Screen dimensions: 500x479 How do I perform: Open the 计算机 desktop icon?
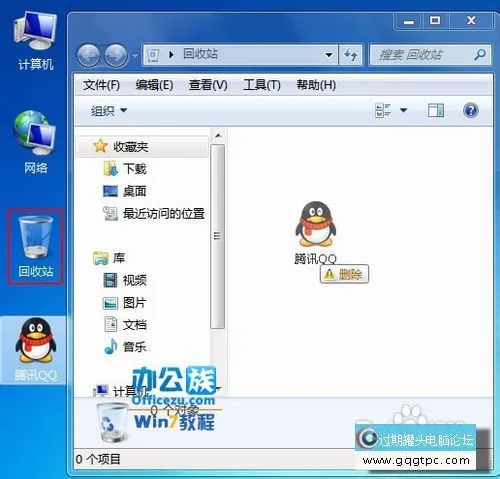click(x=35, y=40)
